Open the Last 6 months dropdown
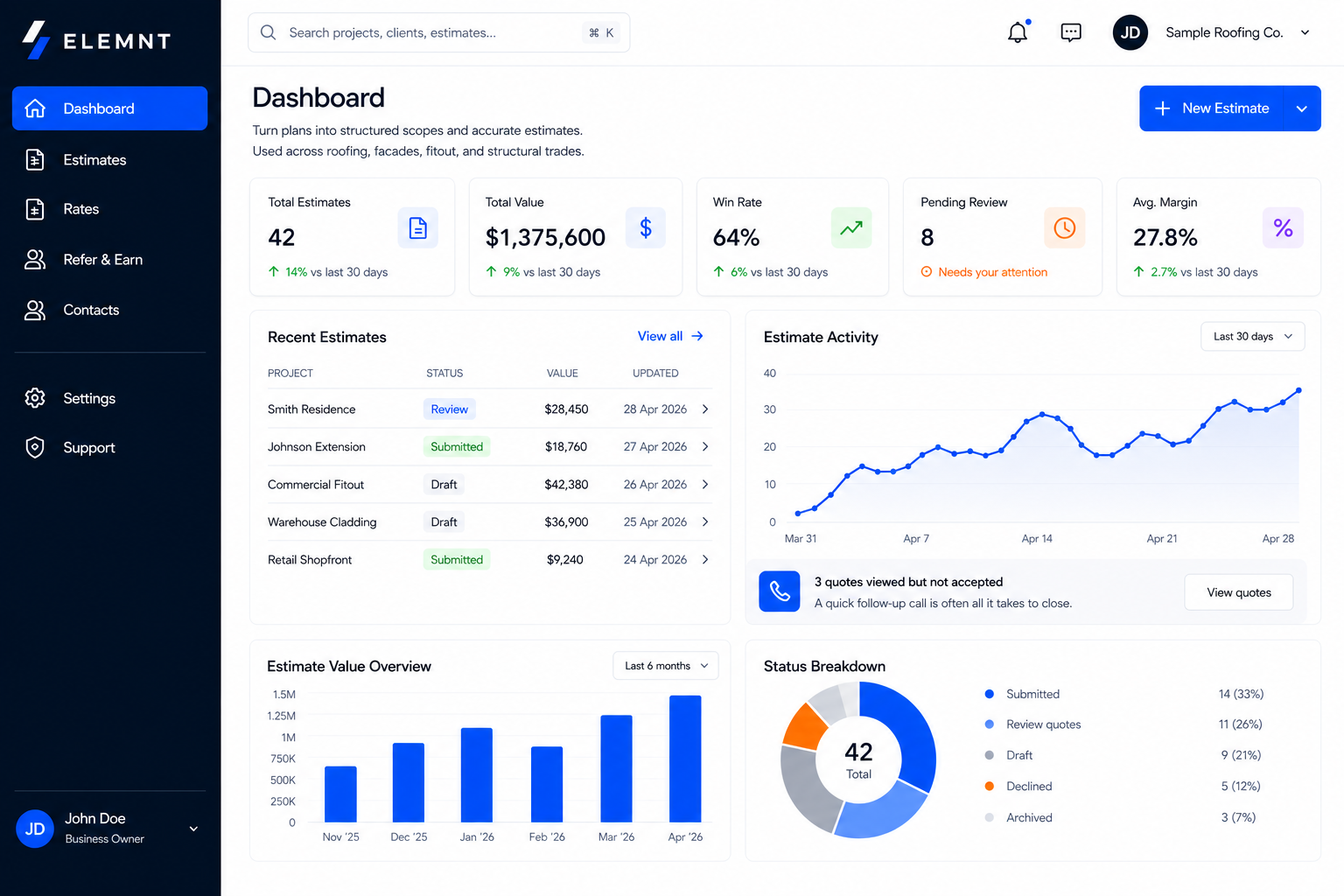Image resolution: width=1344 pixels, height=896 pixels. (x=665, y=665)
